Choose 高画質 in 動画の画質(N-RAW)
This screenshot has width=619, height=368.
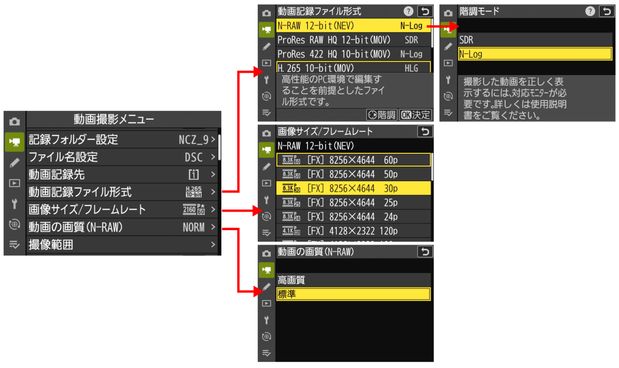click(353, 280)
